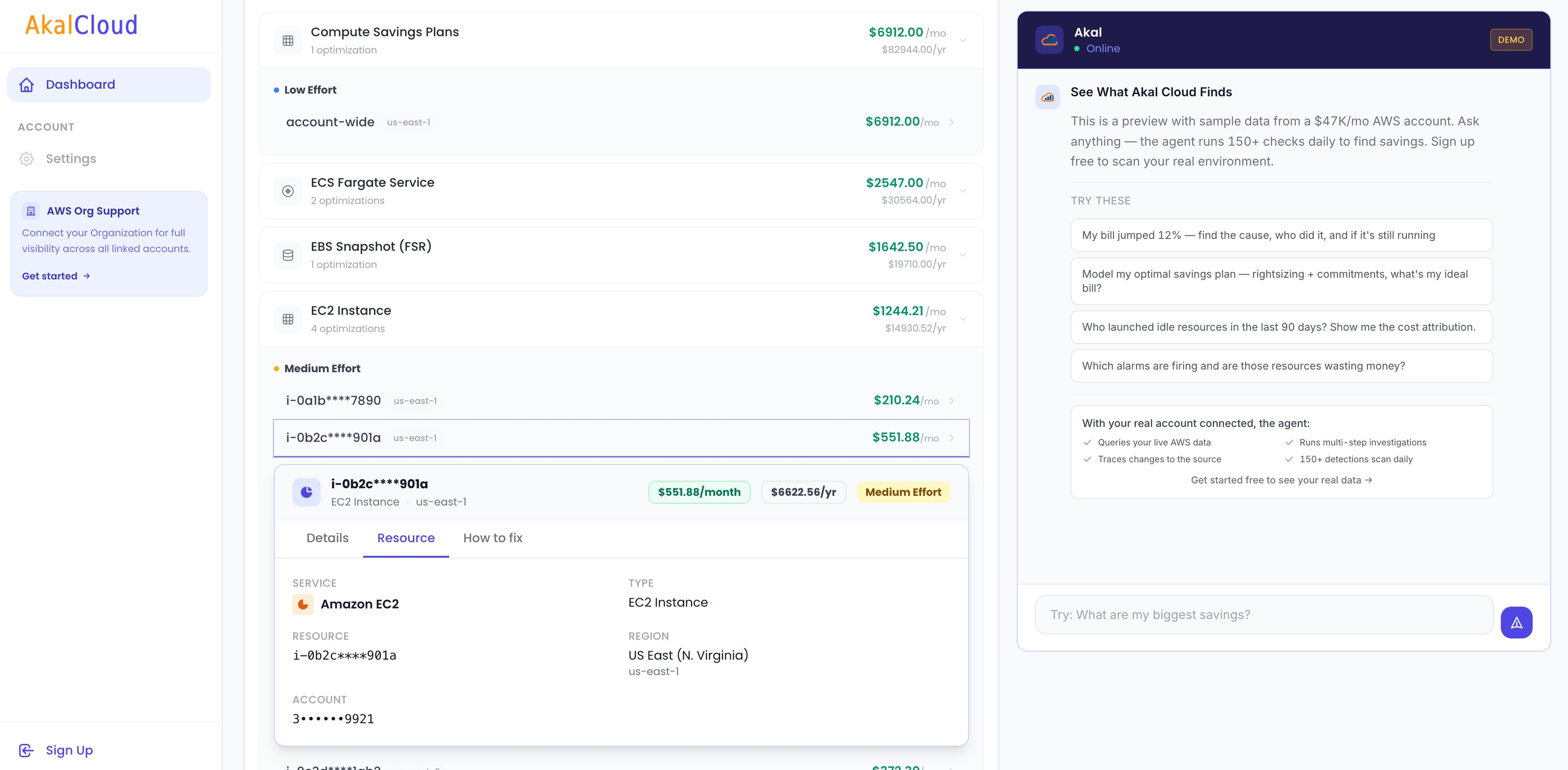
Task: Click the AWS Org Support building icon
Action: [x=31, y=211]
